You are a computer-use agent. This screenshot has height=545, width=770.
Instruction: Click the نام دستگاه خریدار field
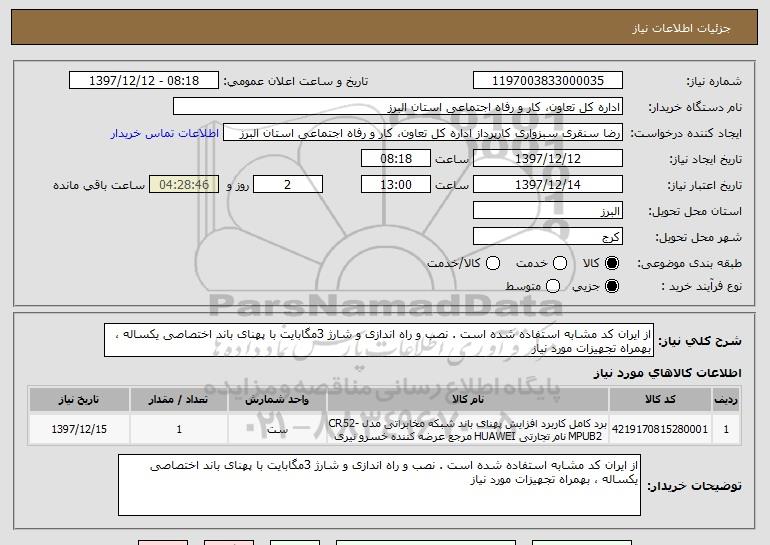398,107
